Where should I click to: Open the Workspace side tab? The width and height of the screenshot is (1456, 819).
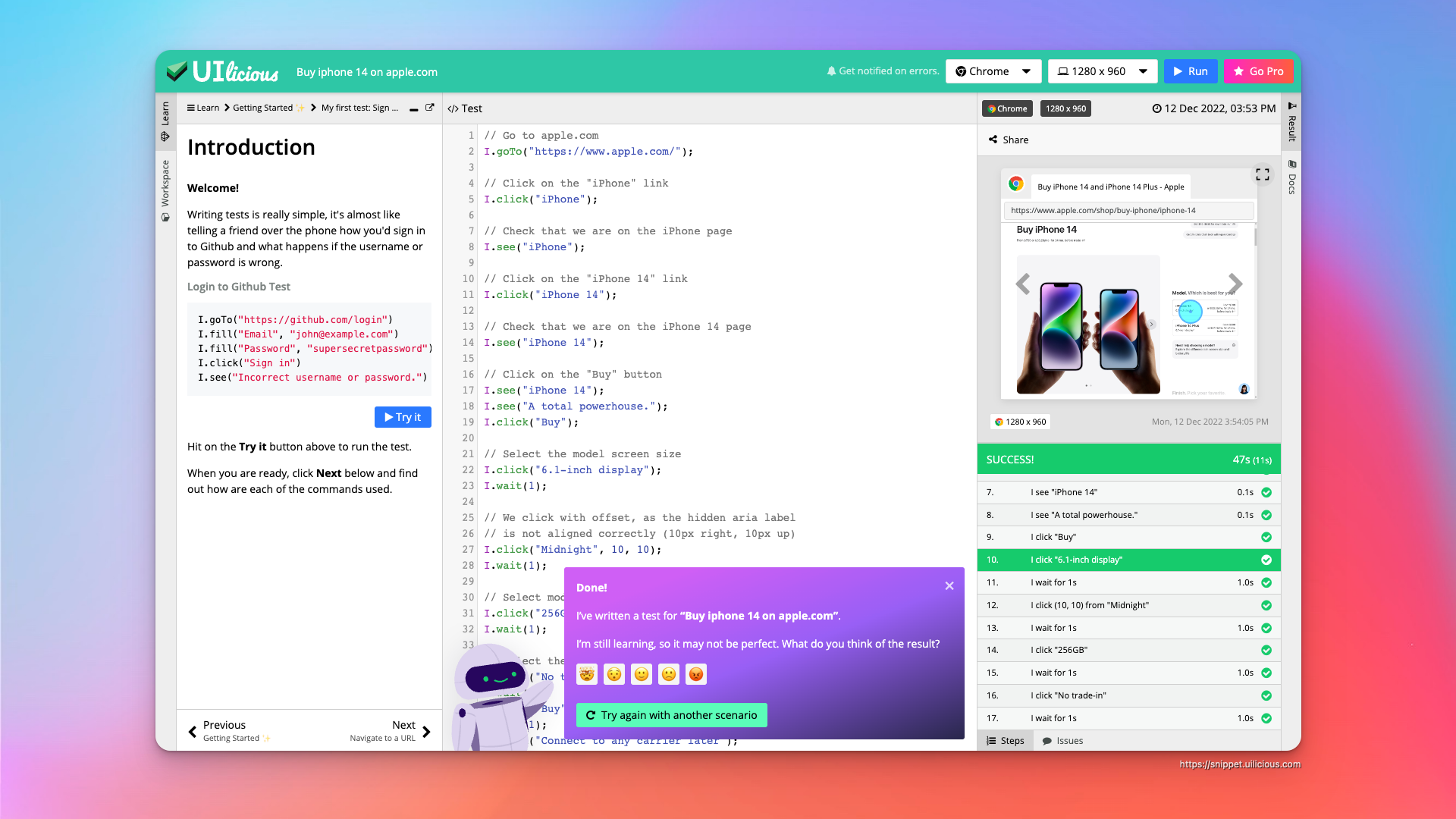(165, 190)
